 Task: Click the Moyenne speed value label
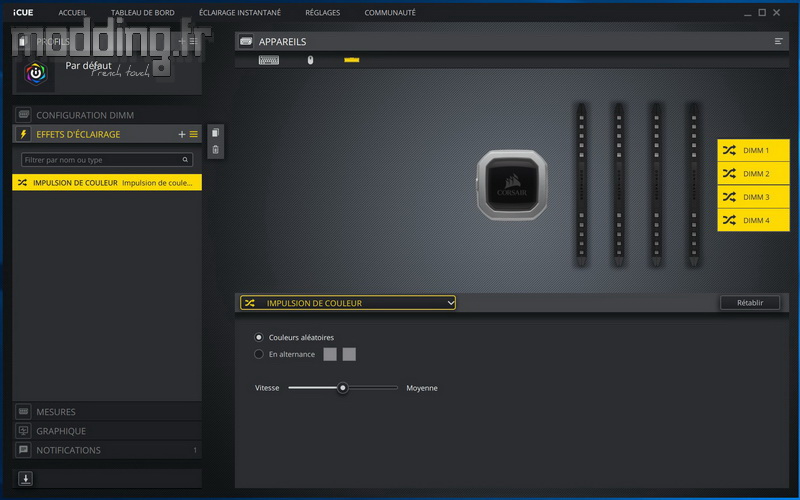(x=422, y=388)
